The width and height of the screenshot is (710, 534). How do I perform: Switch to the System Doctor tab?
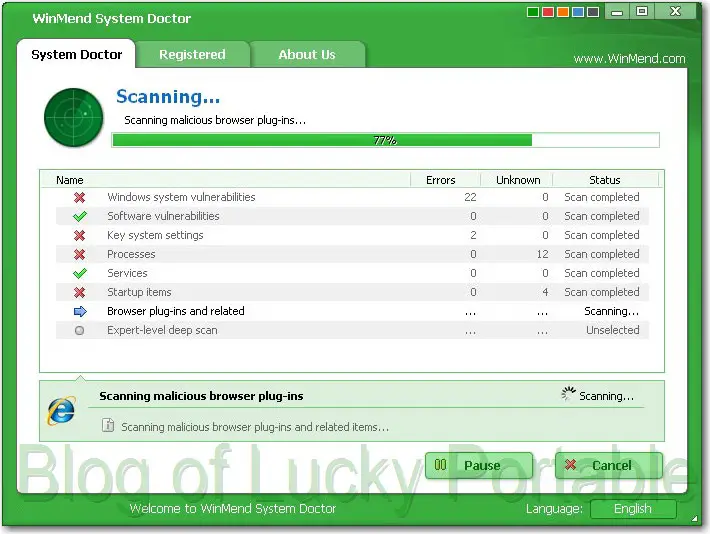click(76, 54)
